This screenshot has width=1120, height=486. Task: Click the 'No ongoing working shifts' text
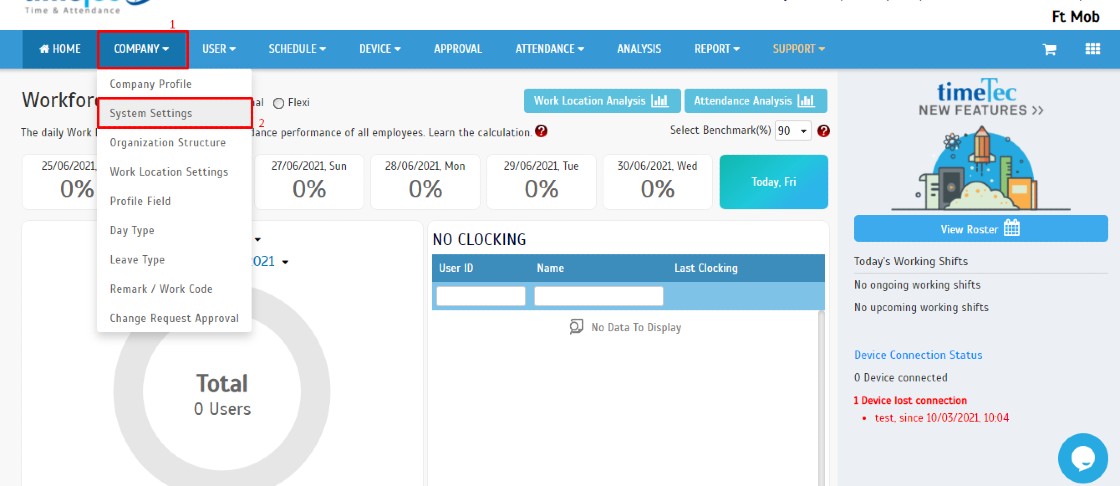[917, 284]
